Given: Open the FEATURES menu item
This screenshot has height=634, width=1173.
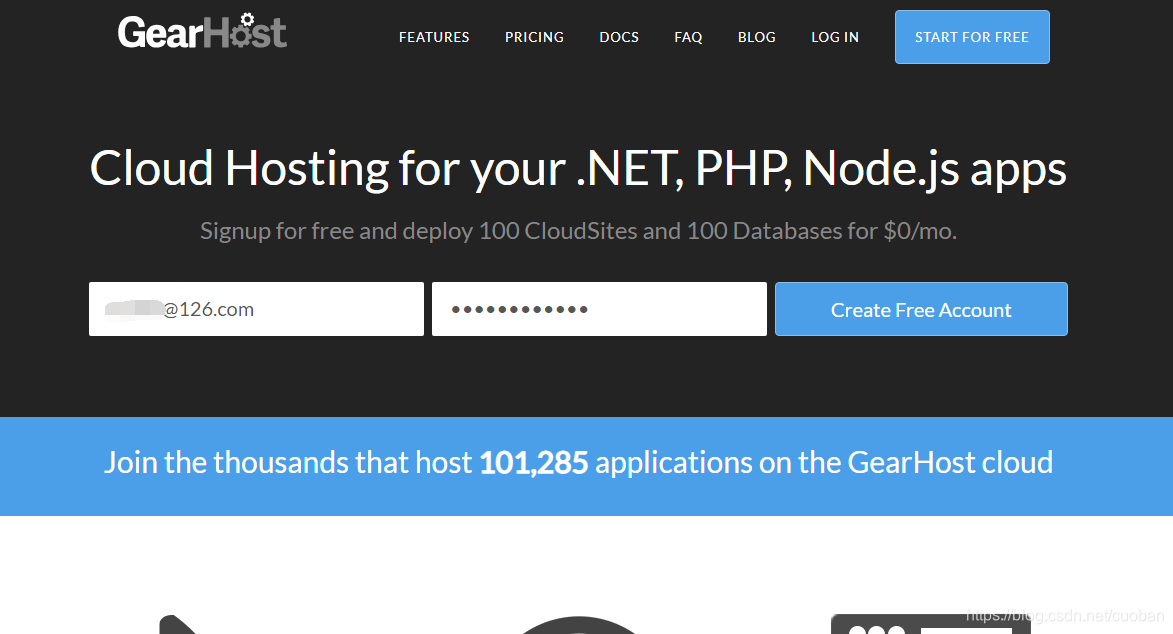Looking at the screenshot, I should (434, 37).
